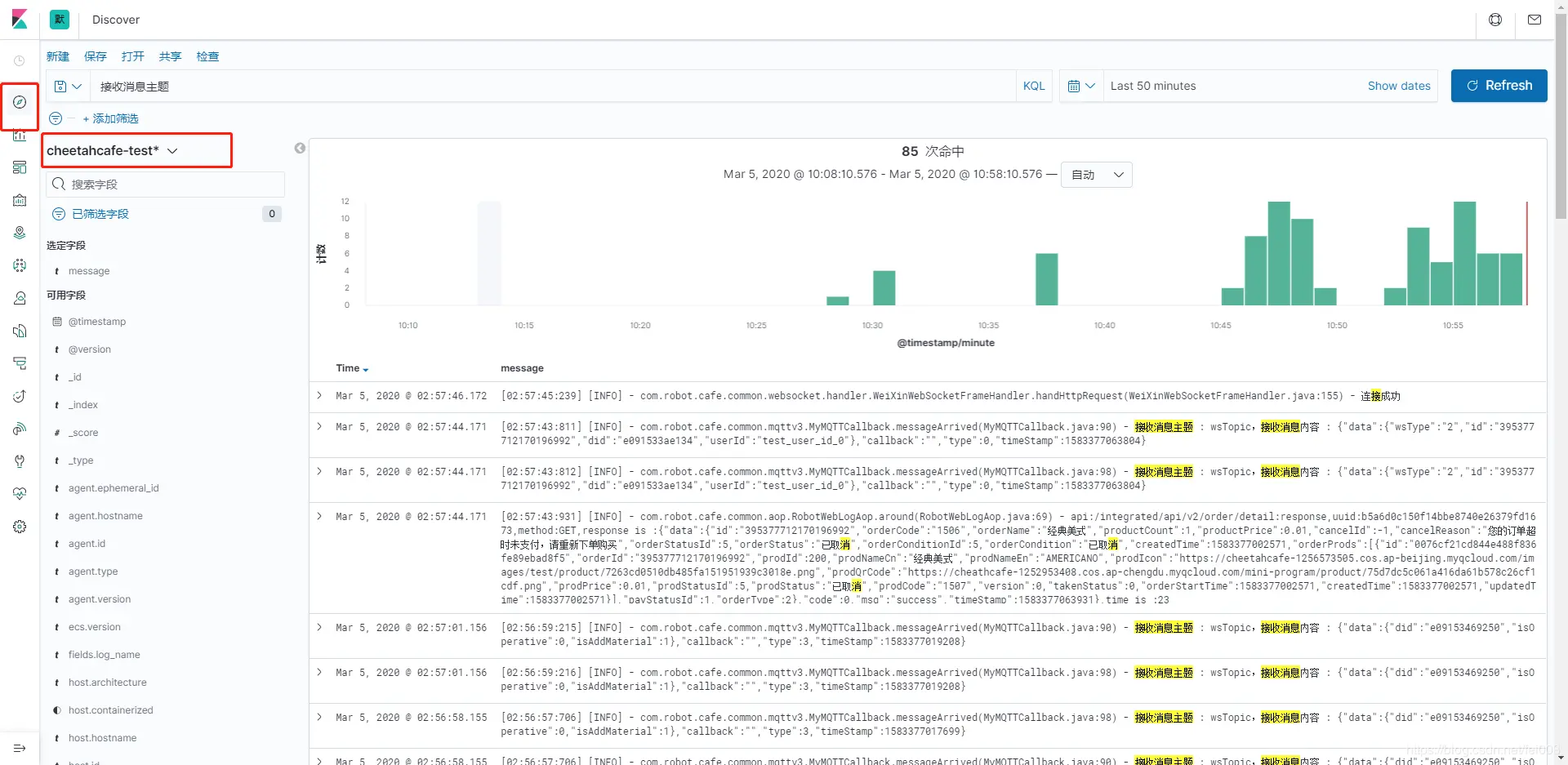Click the 保存 menu item
The width and height of the screenshot is (1568, 765).
(x=96, y=56)
